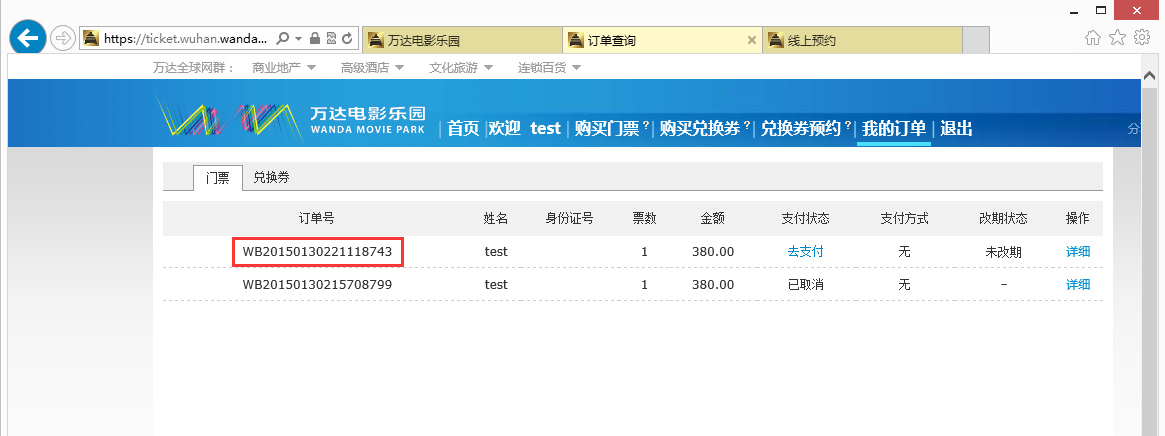The width and height of the screenshot is (1165, 436).
Task: Click the 支付状态 column header
Action: (x=805, y=218)
